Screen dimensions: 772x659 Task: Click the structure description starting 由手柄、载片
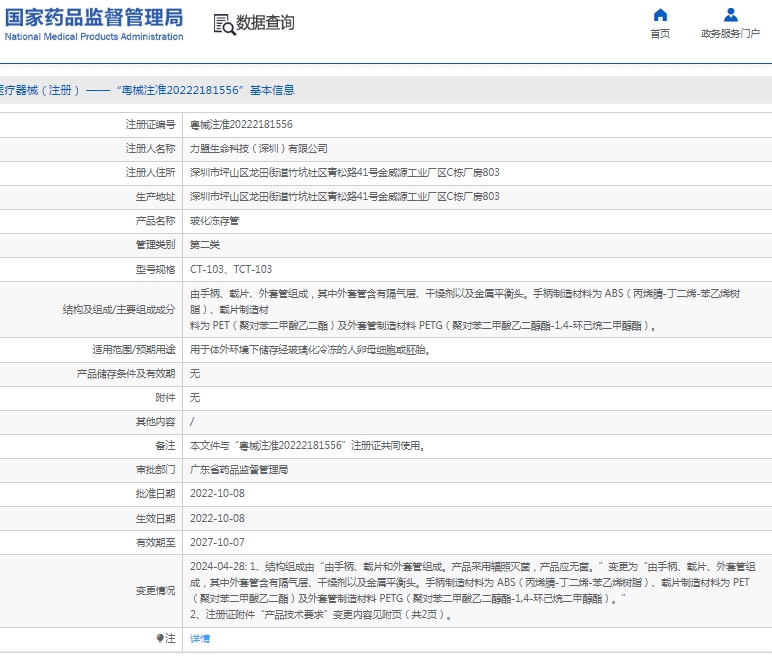[465, 310]
